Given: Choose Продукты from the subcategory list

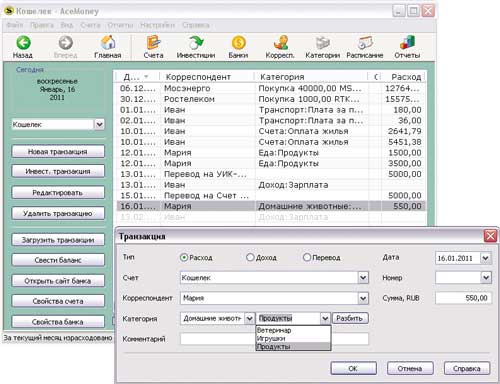Looking at the screenshot, I should 293,346.
